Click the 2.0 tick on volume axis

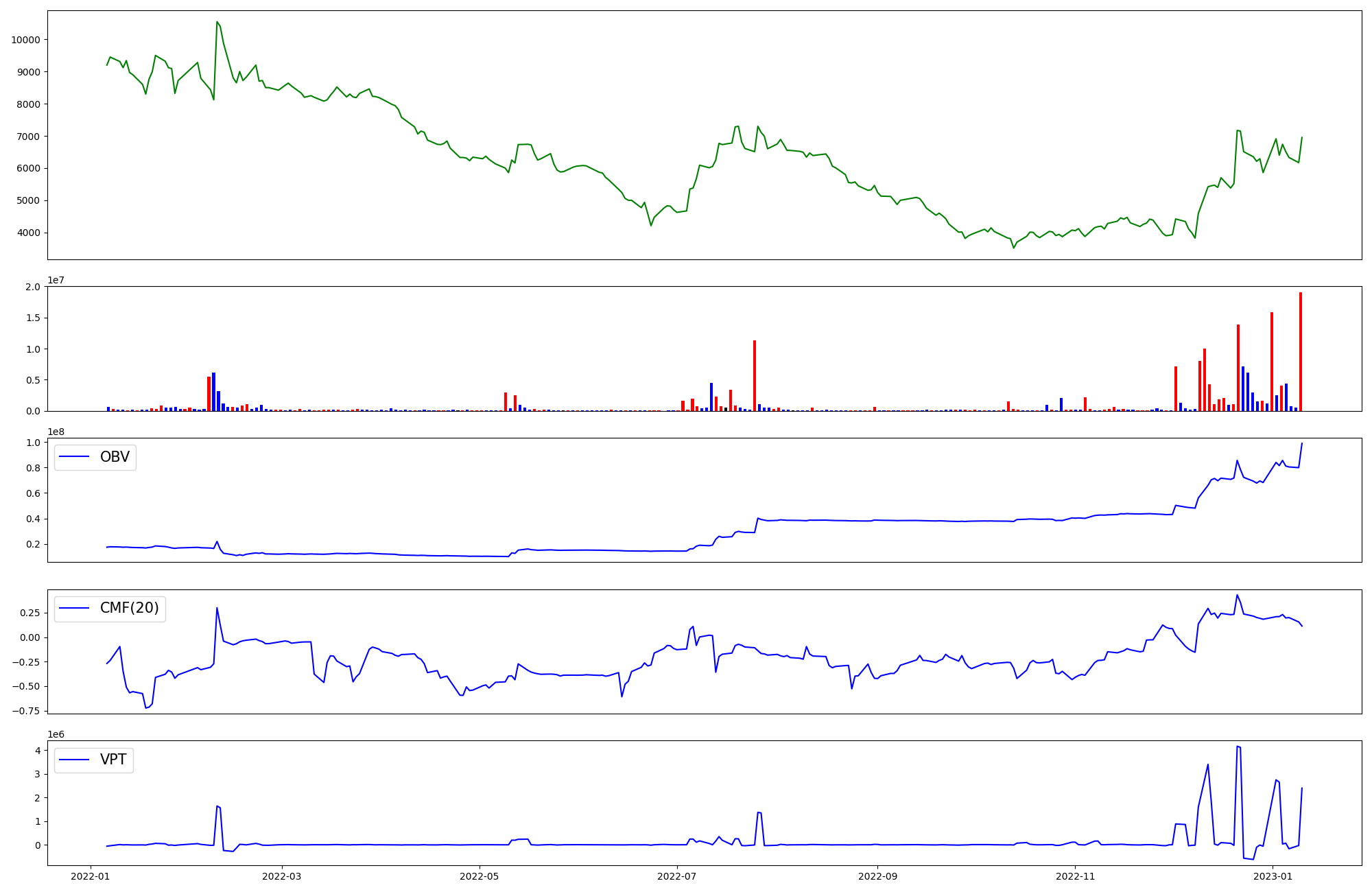point(33,287)
